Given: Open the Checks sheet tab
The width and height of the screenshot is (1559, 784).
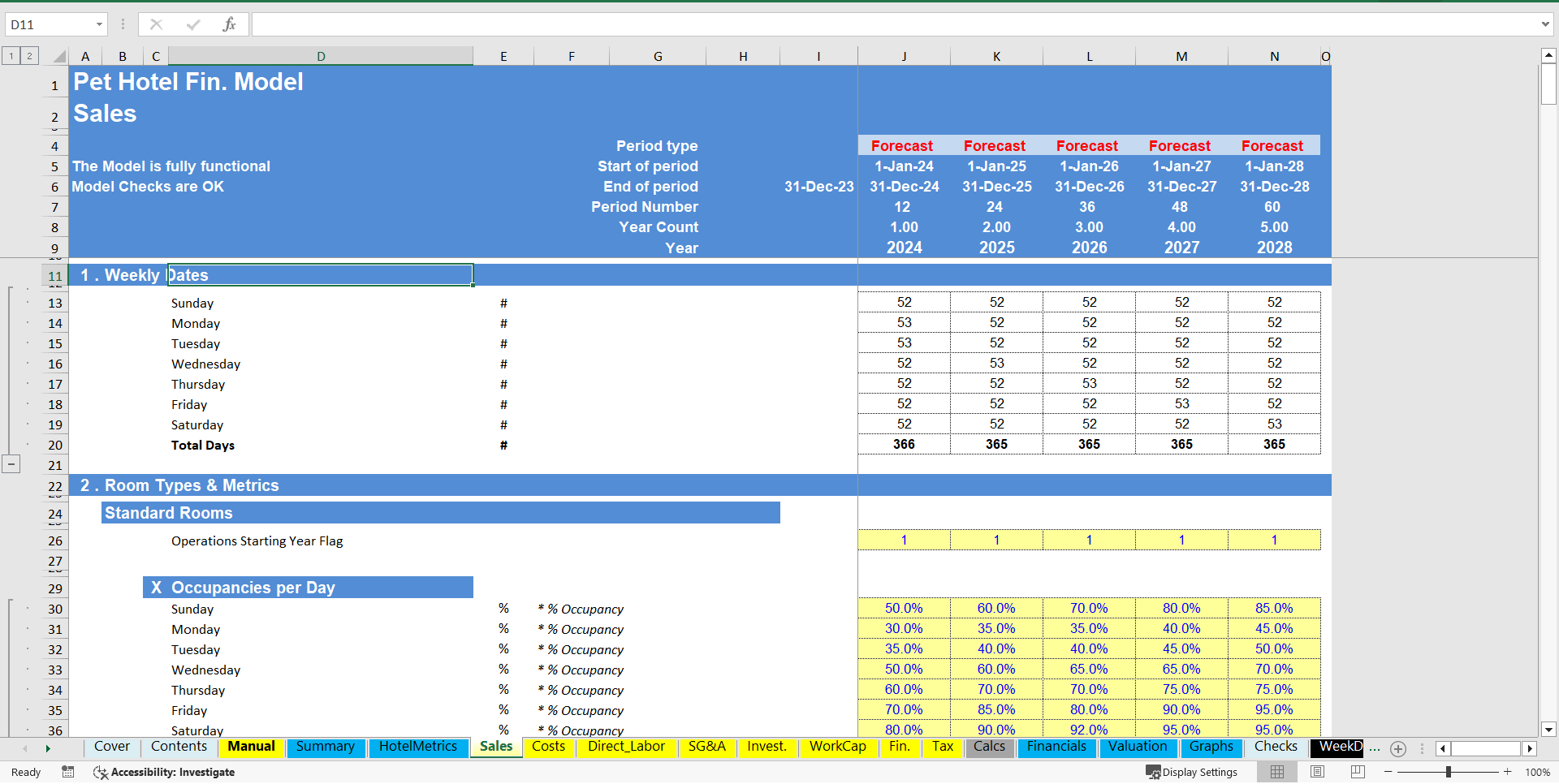Looking at the screenshot, I should [1276, 747].
